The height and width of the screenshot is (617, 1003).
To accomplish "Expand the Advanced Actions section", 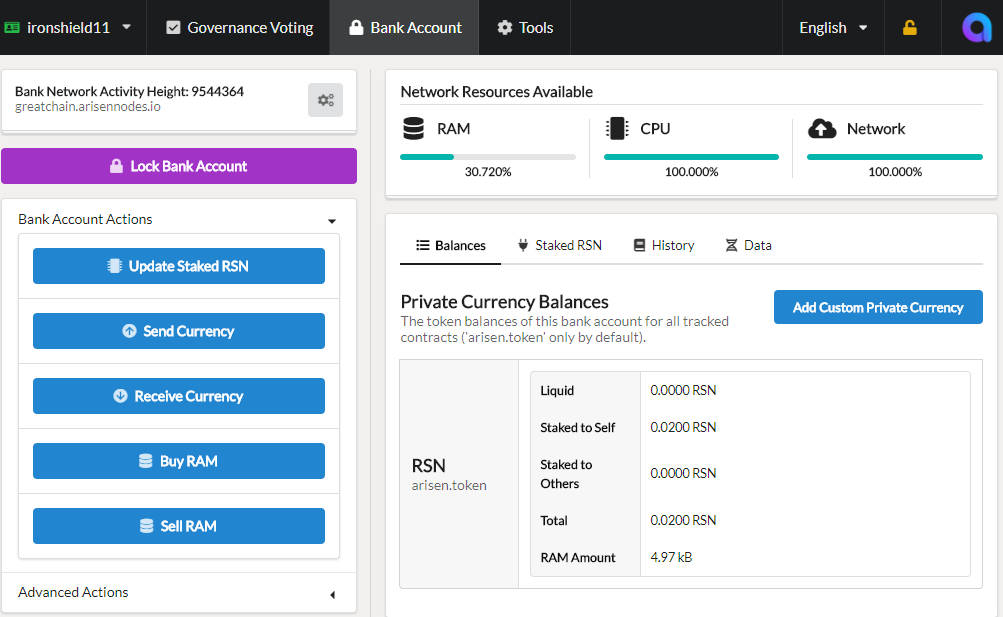I will coord(331,594).
